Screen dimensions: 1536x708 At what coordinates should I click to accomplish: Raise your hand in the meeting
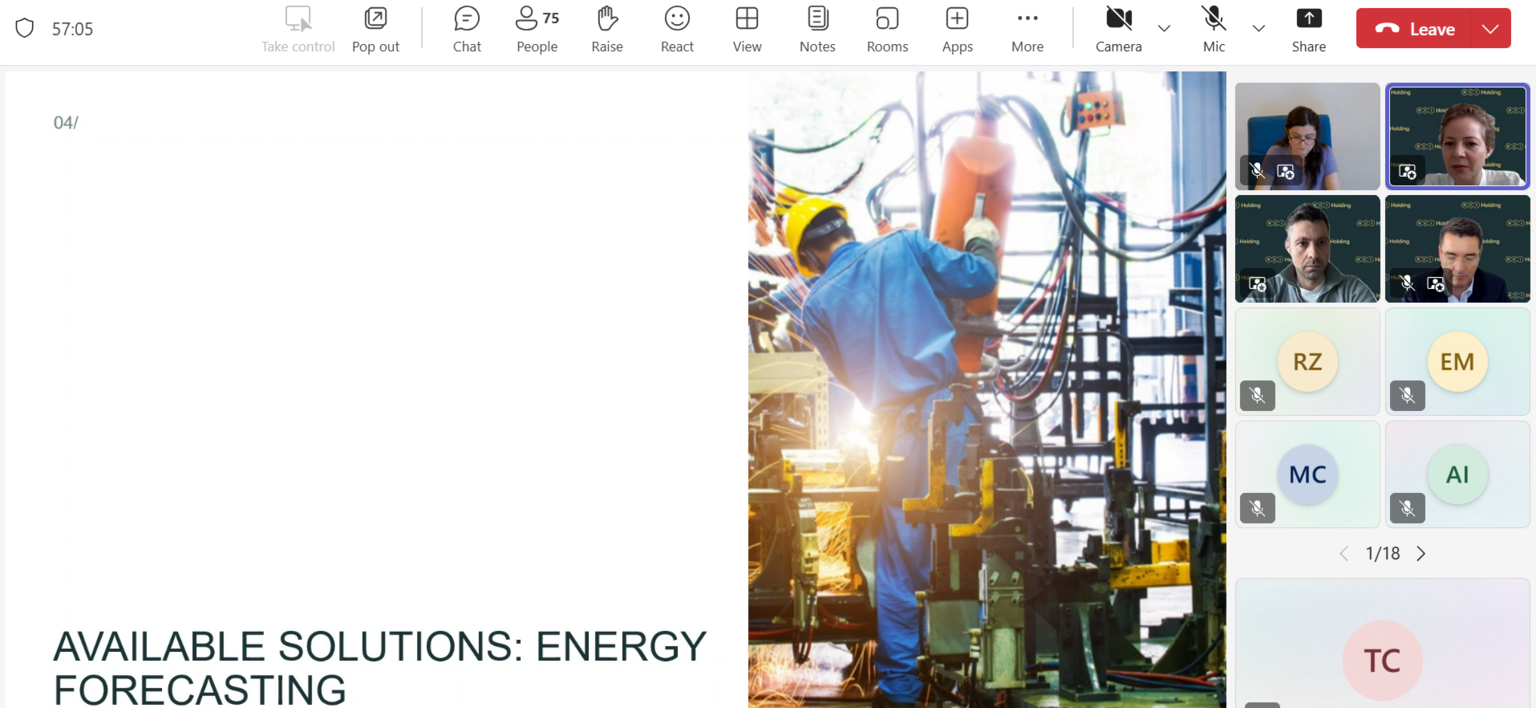click(607, 29)
